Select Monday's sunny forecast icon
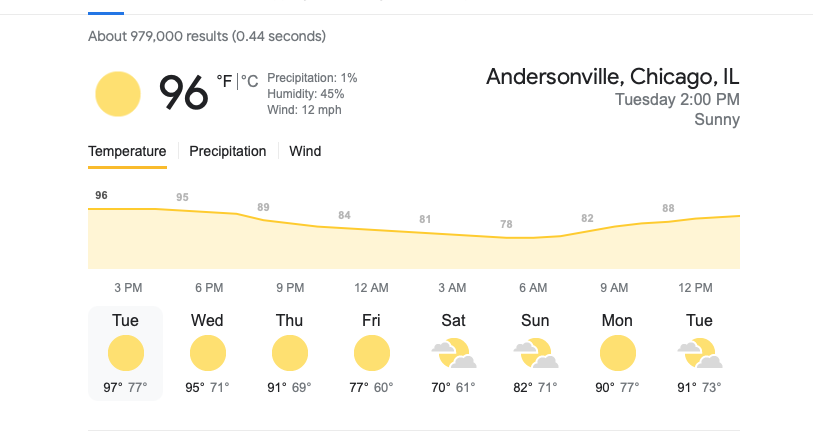This screenshot has height=435, width=813. pyautogui.click(x=618, y=353)
